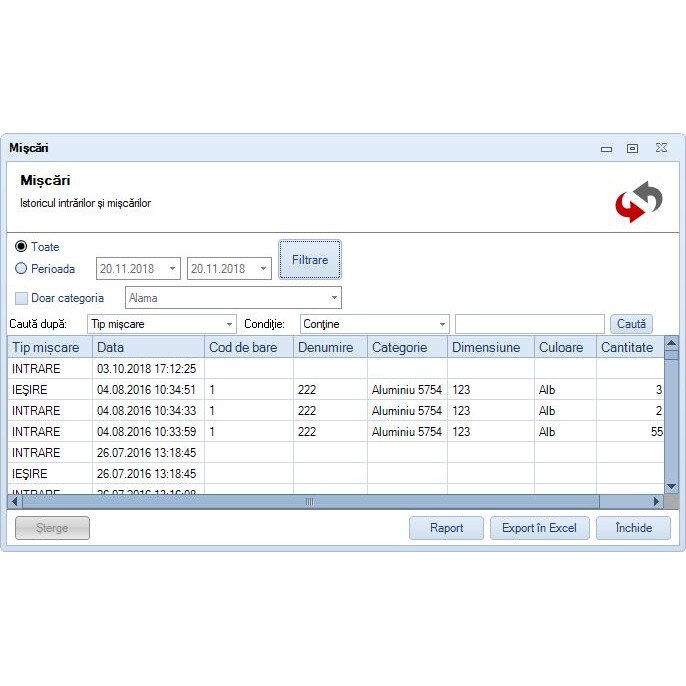Select the Perioada radio button
This screenshot has width=686, height=686.
21,269
